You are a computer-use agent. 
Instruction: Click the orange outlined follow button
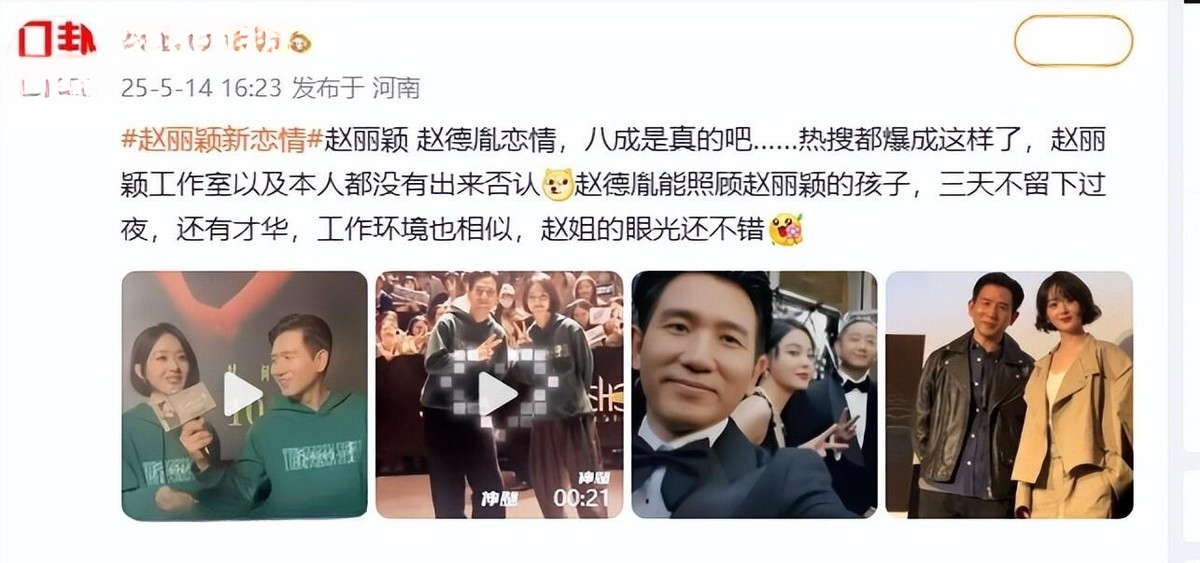coord(1073,41)
